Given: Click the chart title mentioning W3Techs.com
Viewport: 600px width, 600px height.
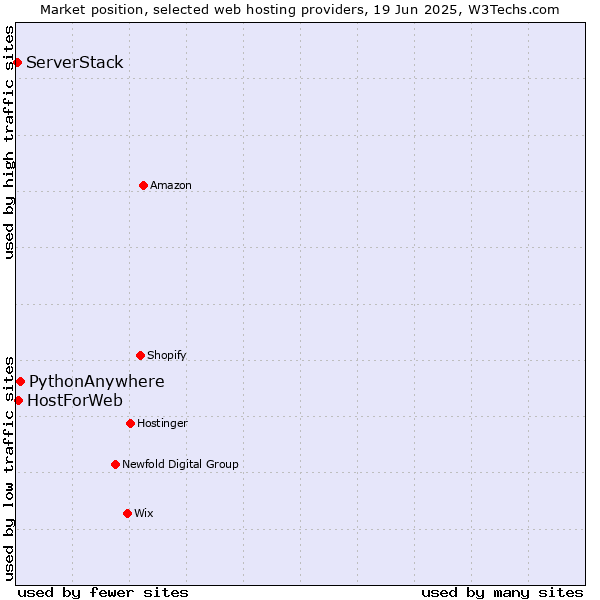Looking at the screenshot, I should tap(300, 10).
